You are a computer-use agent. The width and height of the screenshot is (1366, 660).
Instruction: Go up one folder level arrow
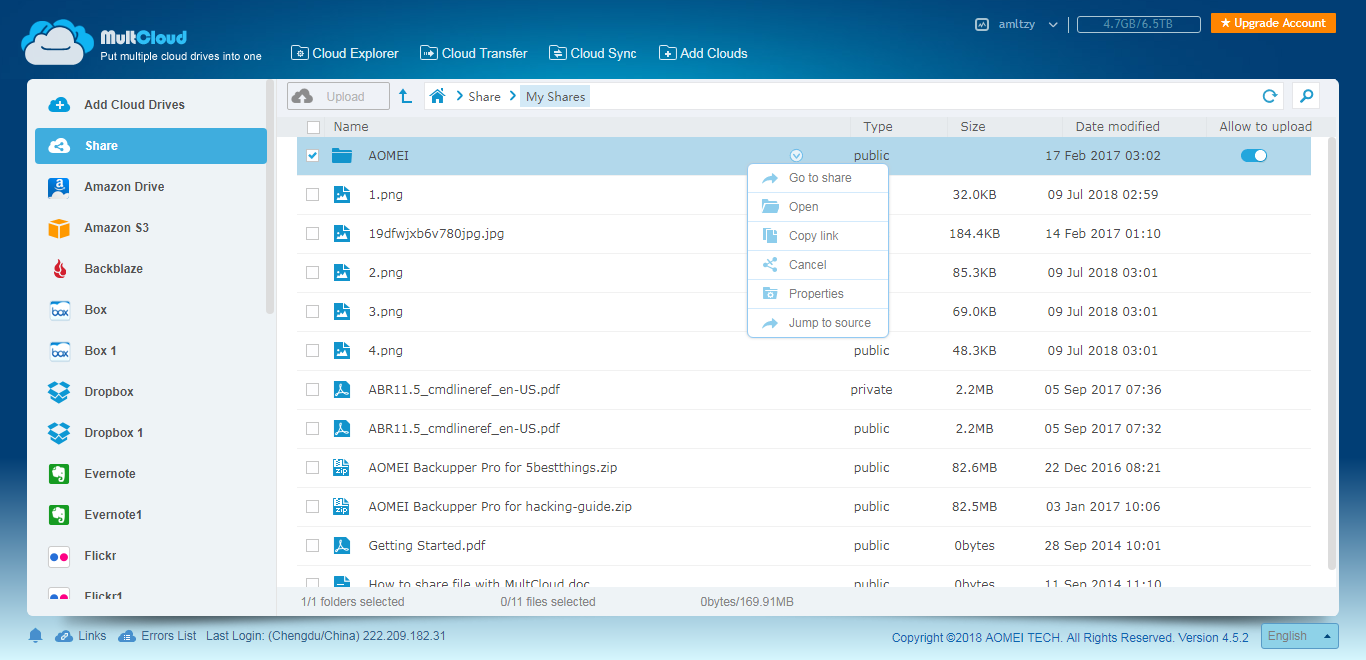coord(405,96)
